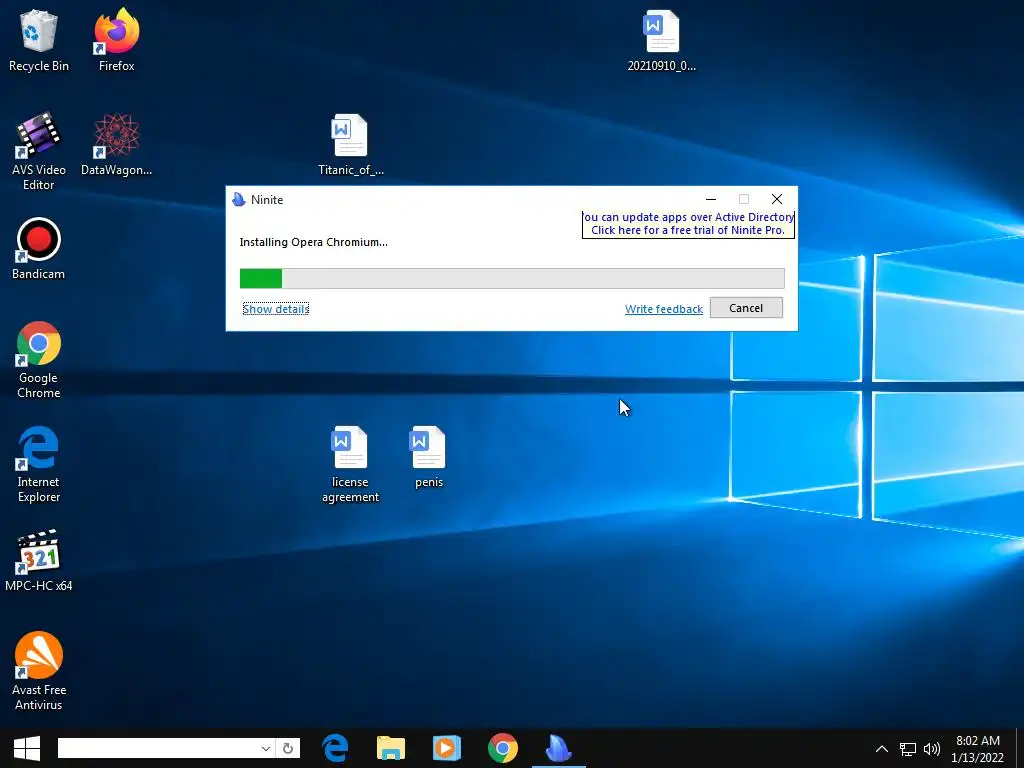Select the Avast Free Antivirus shortcut

39,671
